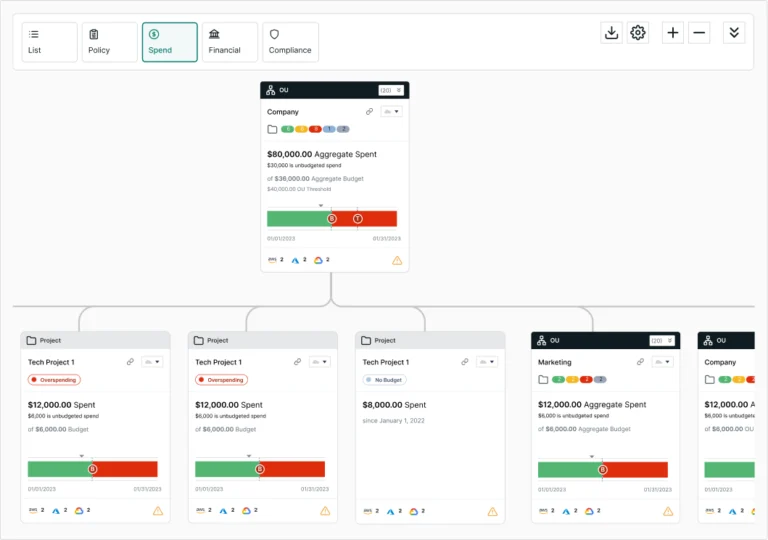The height and width of the screenshot is (540, 768).
Task: Click the AWS icon on the Marketing card
Action: pos(543,511)
